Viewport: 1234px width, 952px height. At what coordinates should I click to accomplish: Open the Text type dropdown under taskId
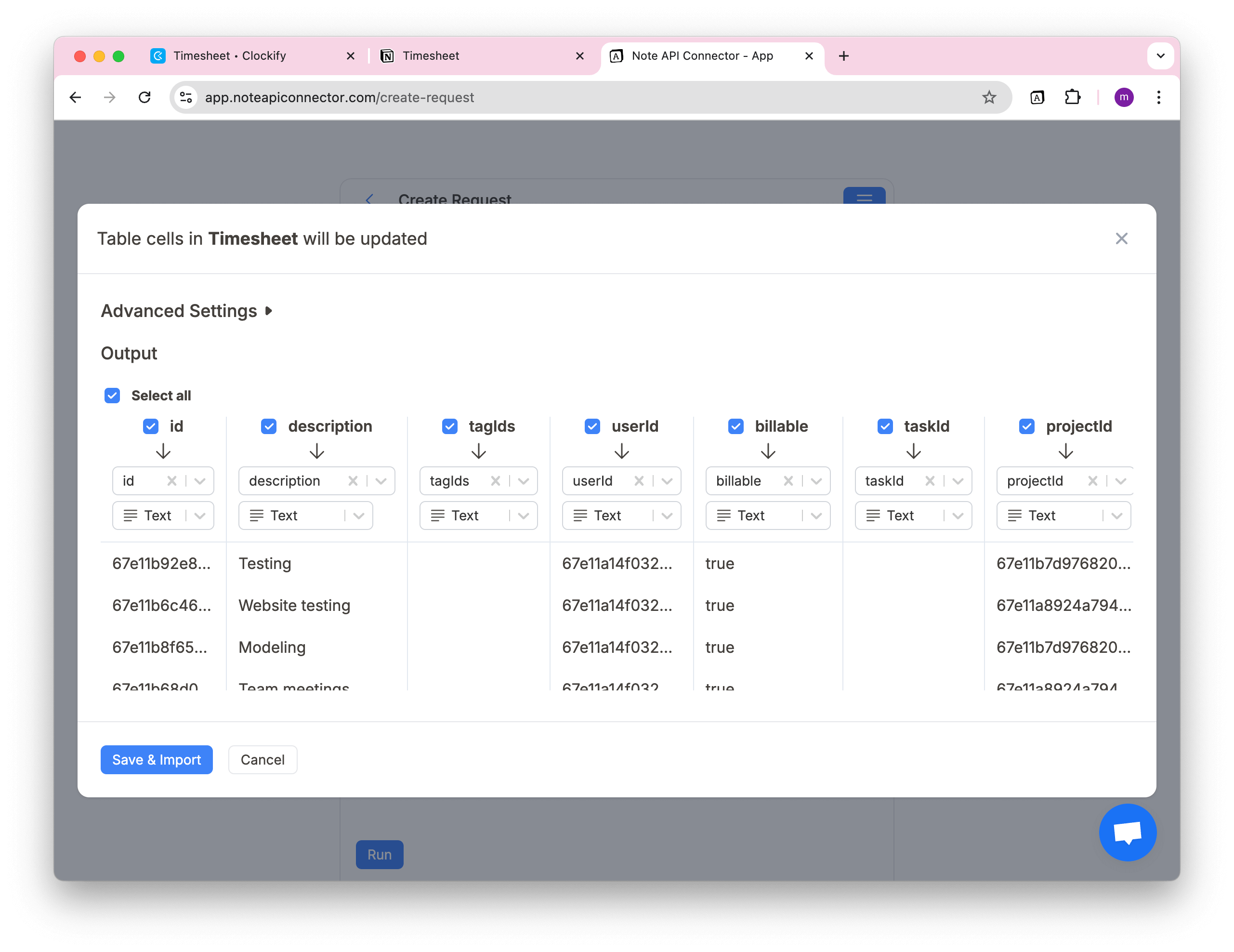[x=958, y=516]
